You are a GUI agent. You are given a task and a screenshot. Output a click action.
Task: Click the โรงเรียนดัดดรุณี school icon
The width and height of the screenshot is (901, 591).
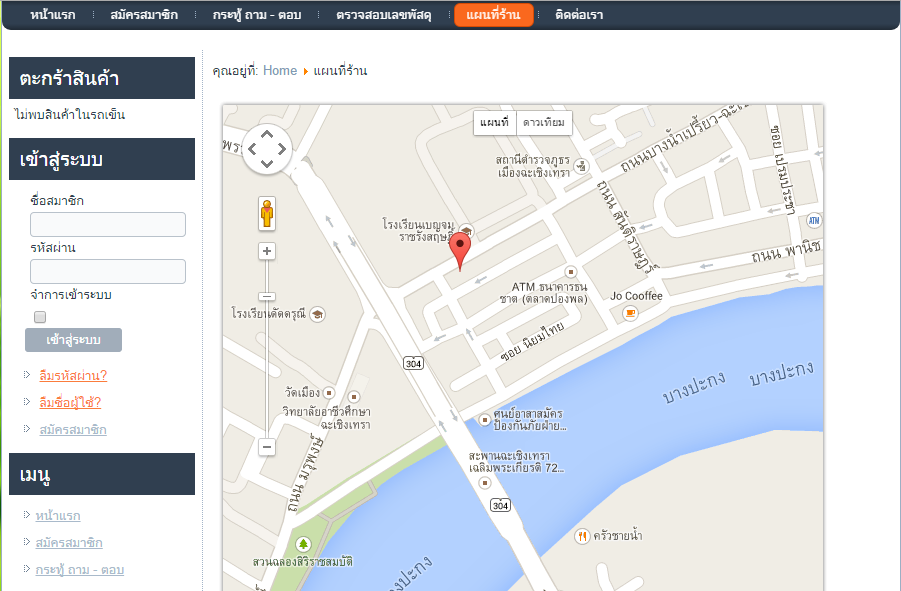[317, 314]
